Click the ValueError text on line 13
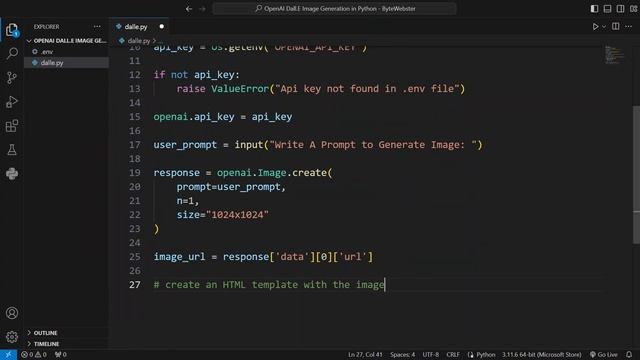 pyautogui.click(x=240, y=89)
